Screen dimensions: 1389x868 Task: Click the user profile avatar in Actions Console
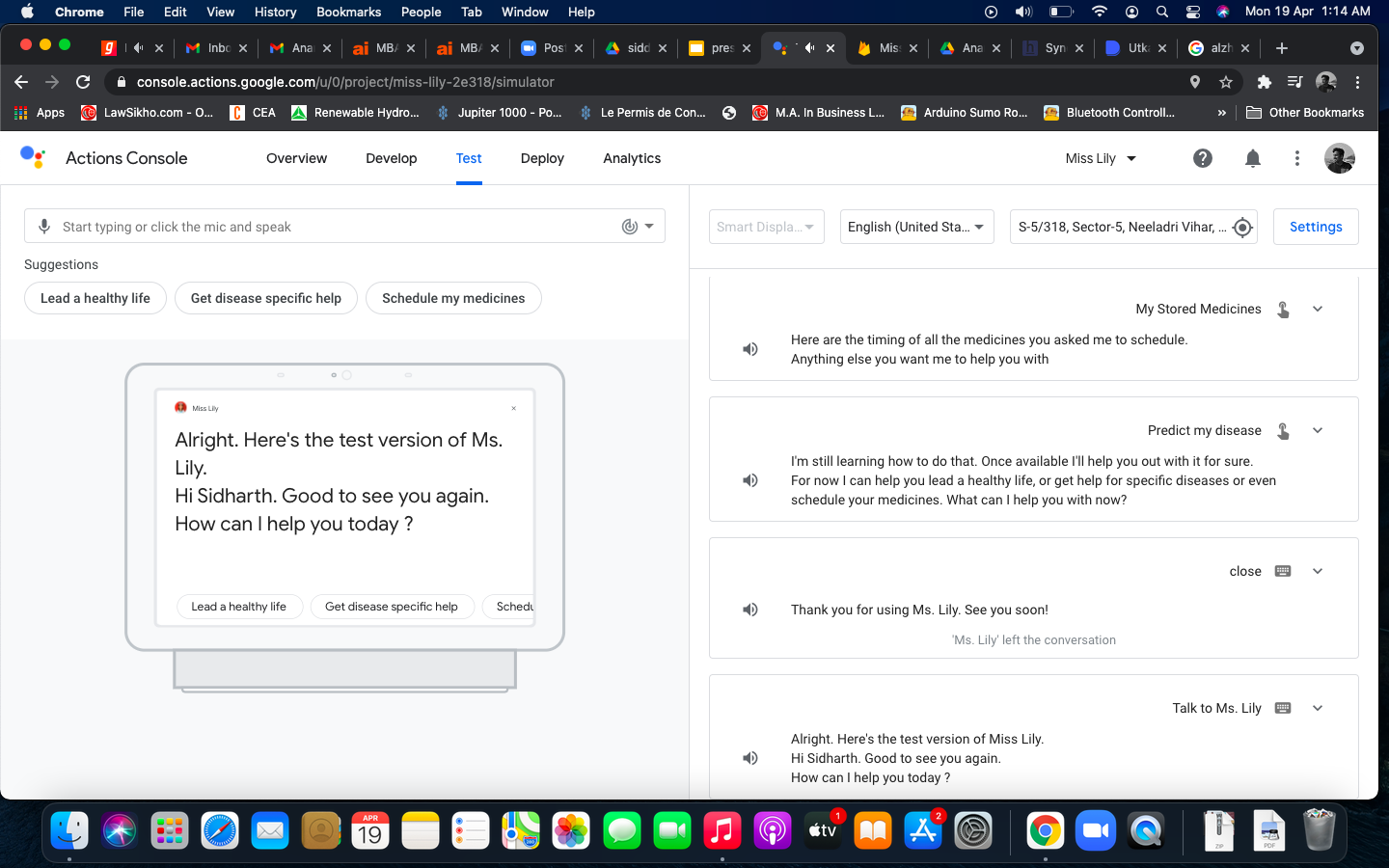point(1339,158)
